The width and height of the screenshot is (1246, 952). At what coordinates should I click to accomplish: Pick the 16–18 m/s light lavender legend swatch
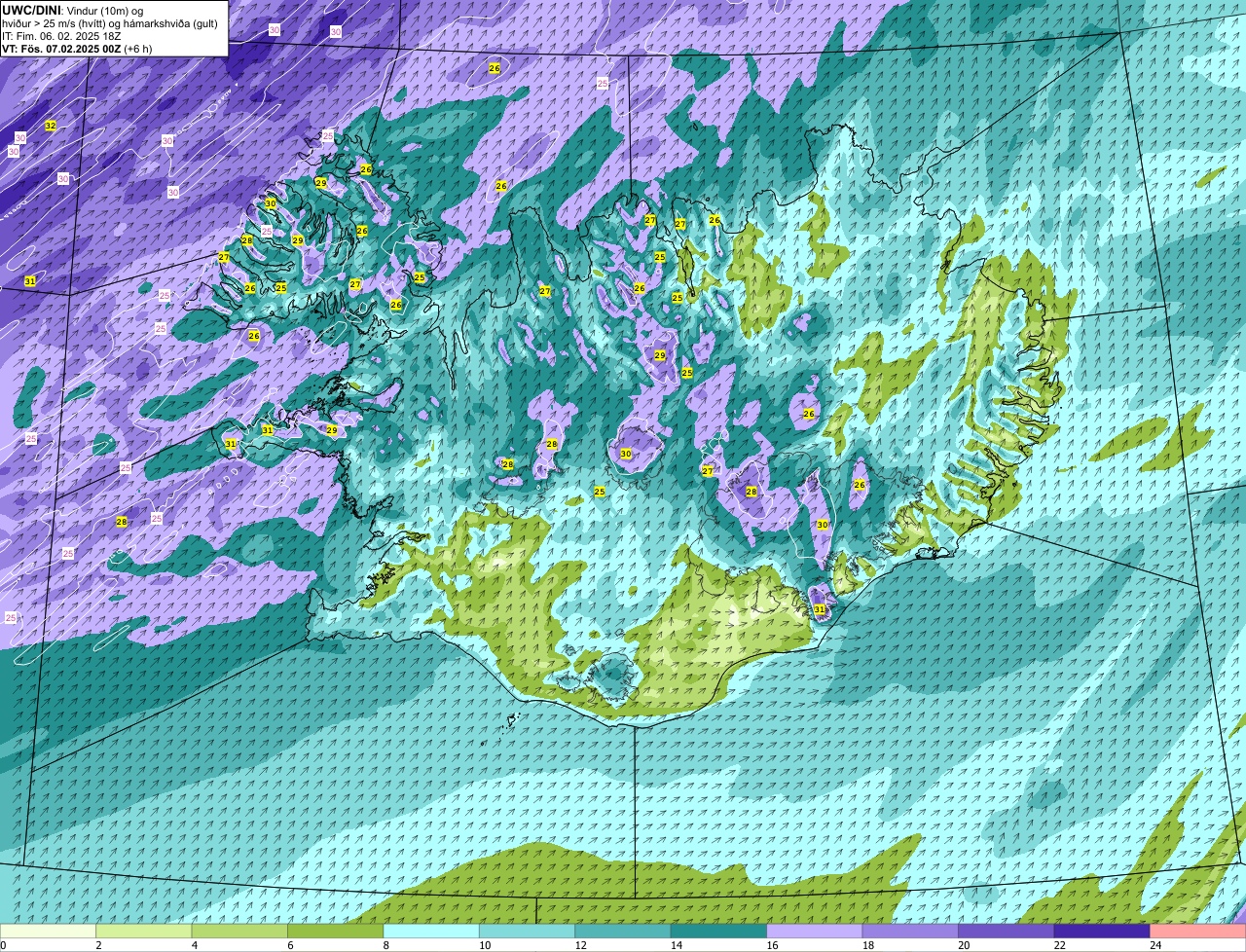tap(815, 931)
